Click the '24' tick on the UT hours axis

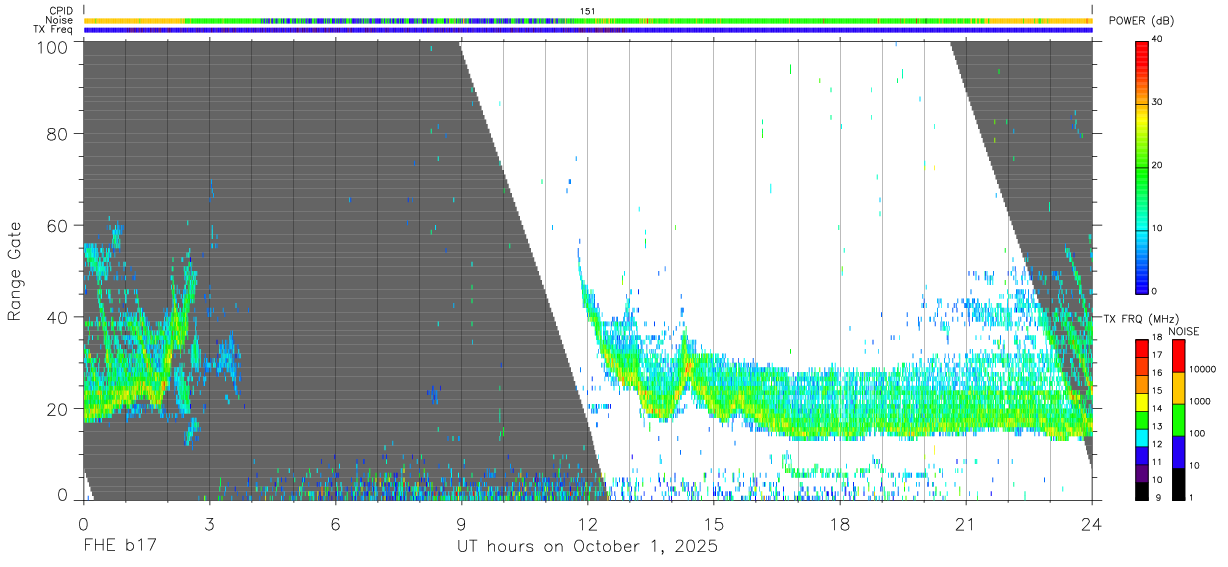click(1091, 522)
